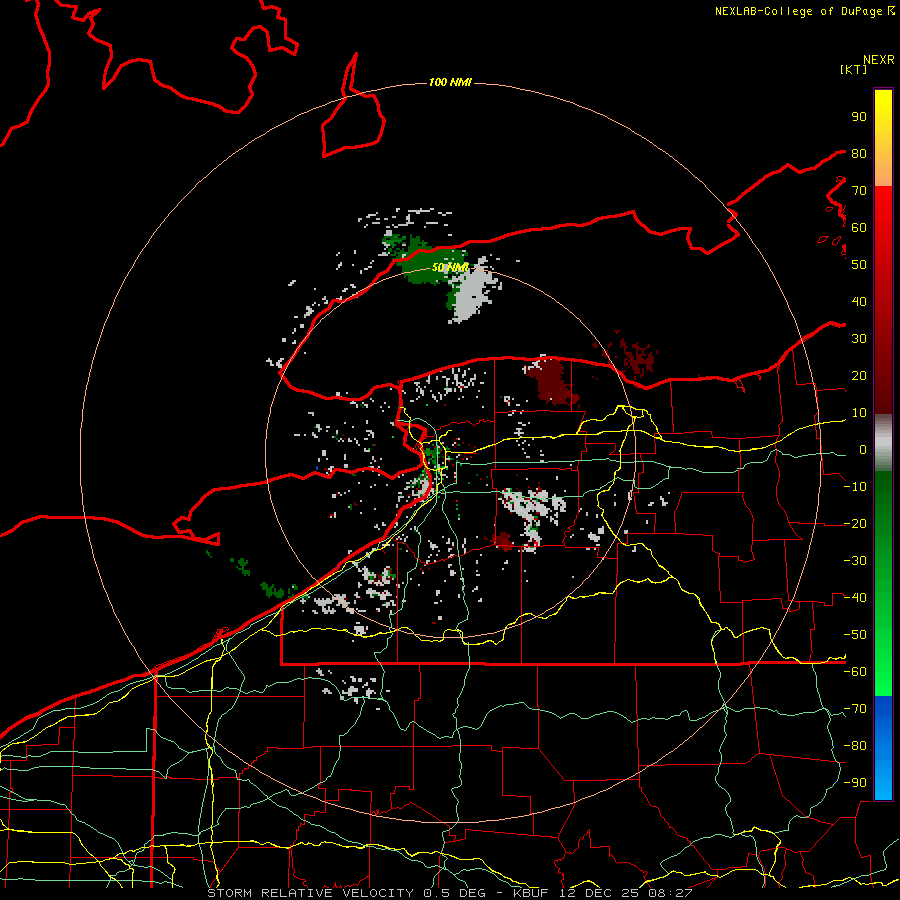Click the 100 NMI range ring label
The width and height of the screenshot is (900, 900).
click(x=450, y=83)
